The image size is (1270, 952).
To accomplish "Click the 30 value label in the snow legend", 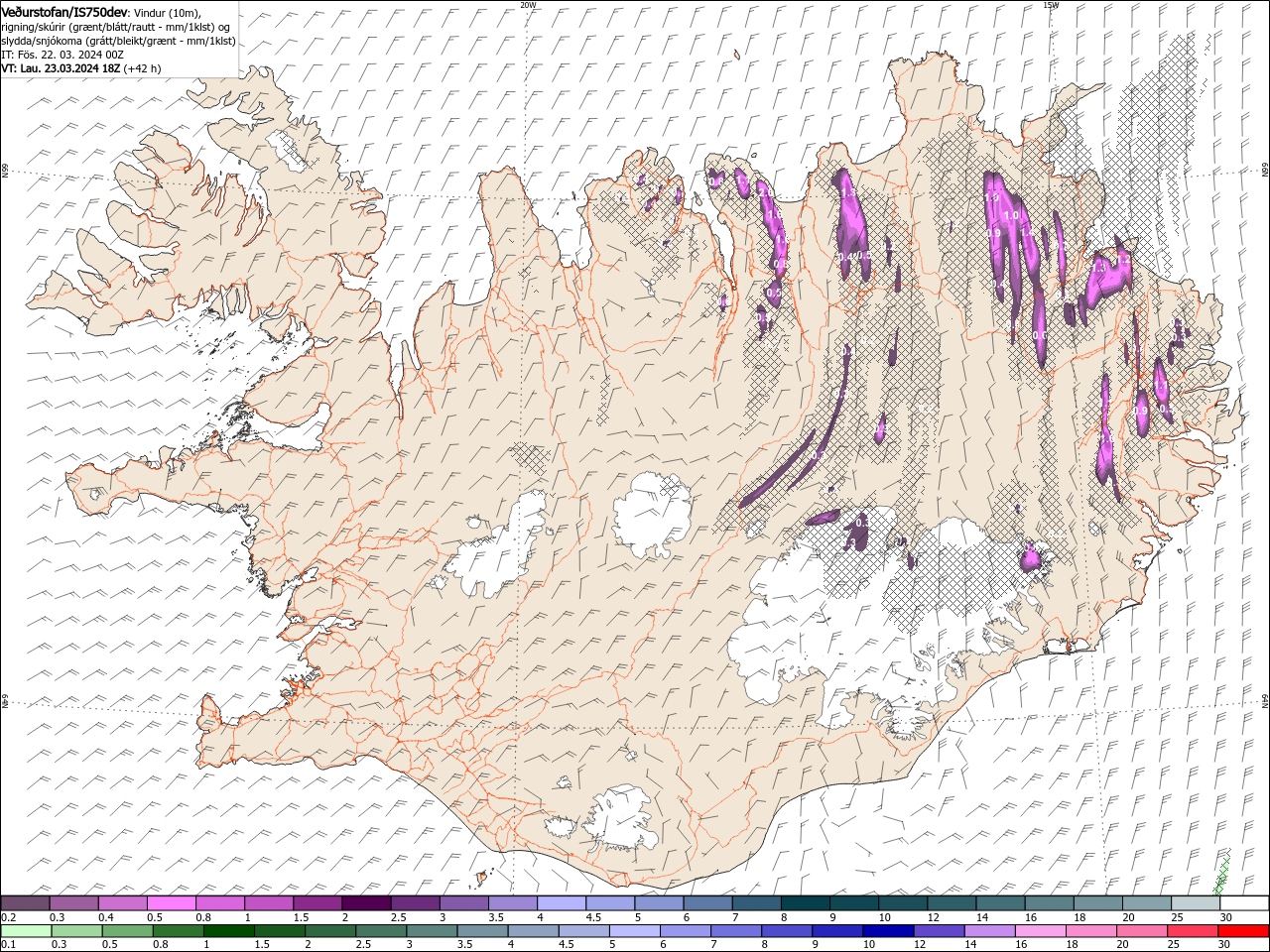I will pyautogui.click(x=1226, y=917).
